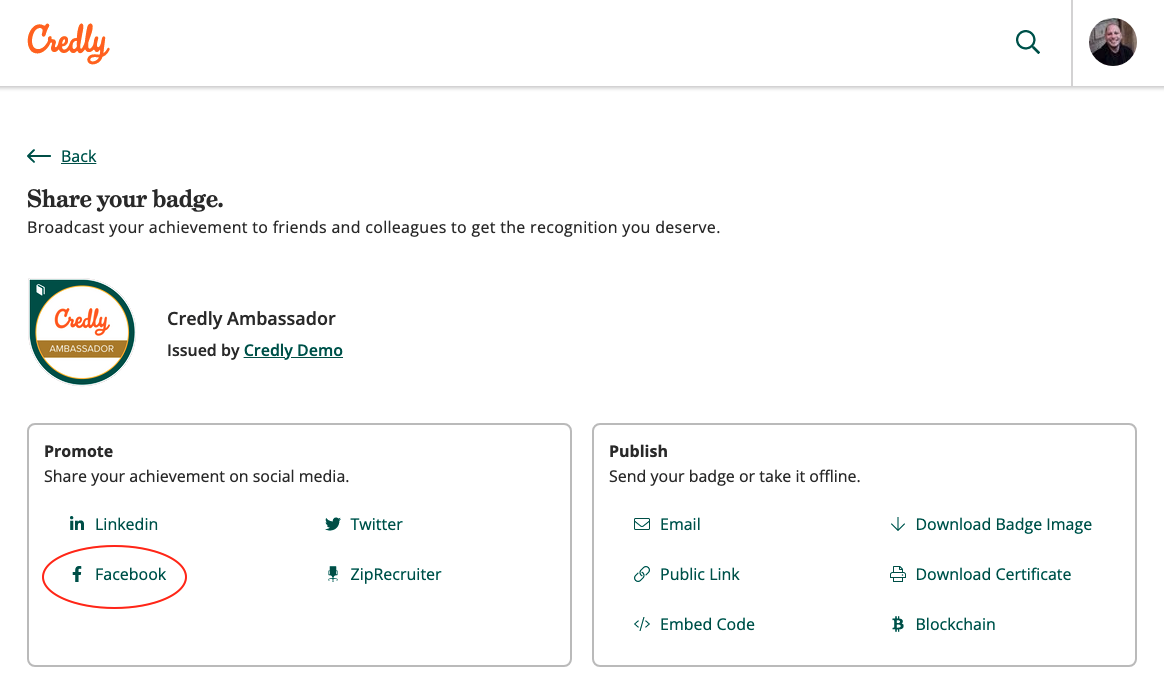Click the Blockchain bitcoin icon
The height and width of the screenshot is (699, 1164).
pos(897,624)
